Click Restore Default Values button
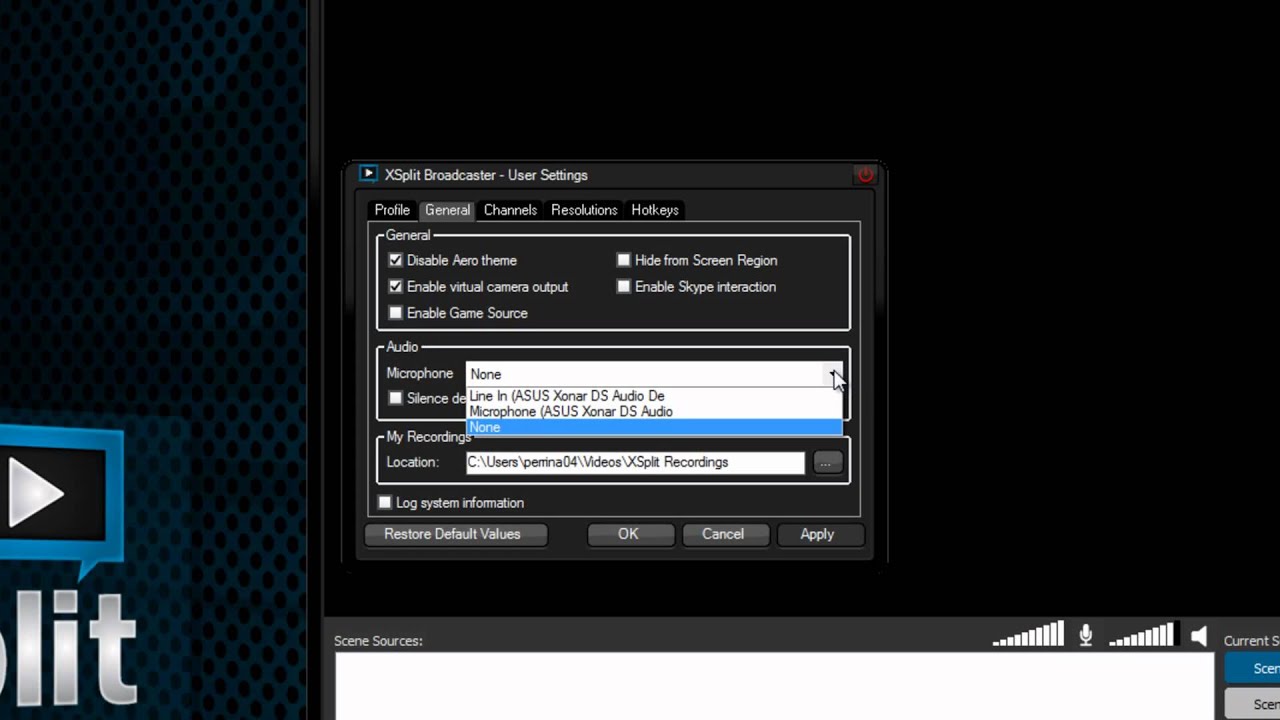Viewport: 1280px width, 720px height. (x=456, y=534)
